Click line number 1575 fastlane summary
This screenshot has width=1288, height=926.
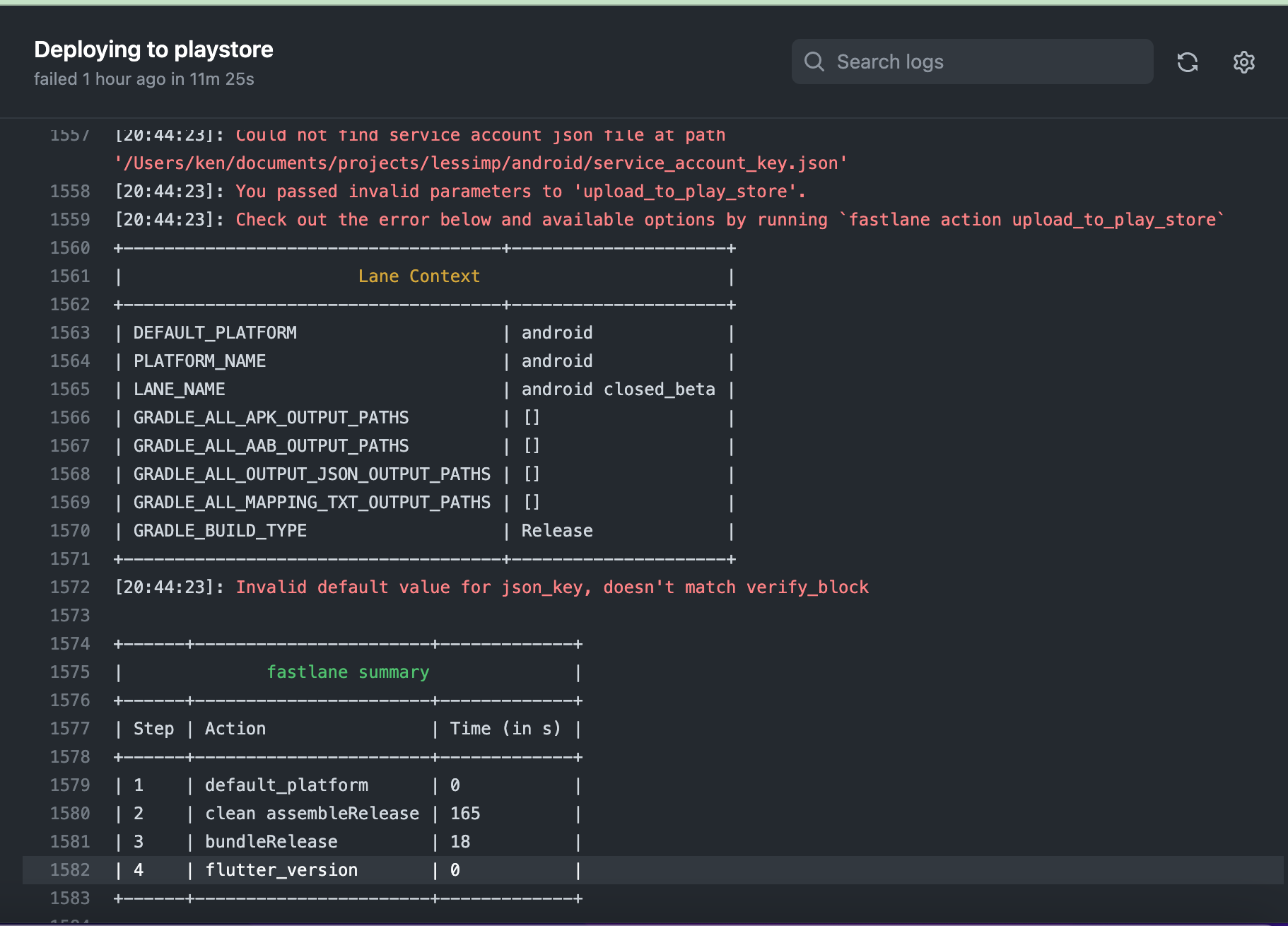[70, 672]
